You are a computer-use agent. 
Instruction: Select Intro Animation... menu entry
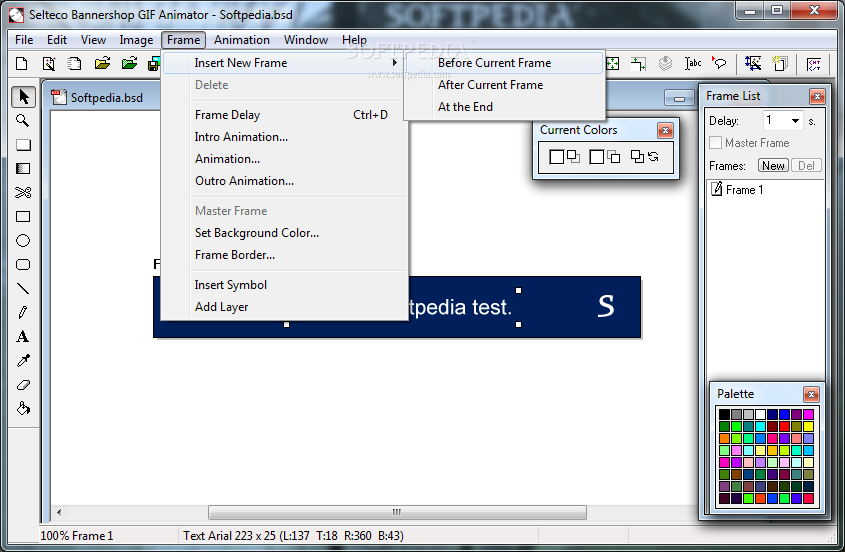285,137
